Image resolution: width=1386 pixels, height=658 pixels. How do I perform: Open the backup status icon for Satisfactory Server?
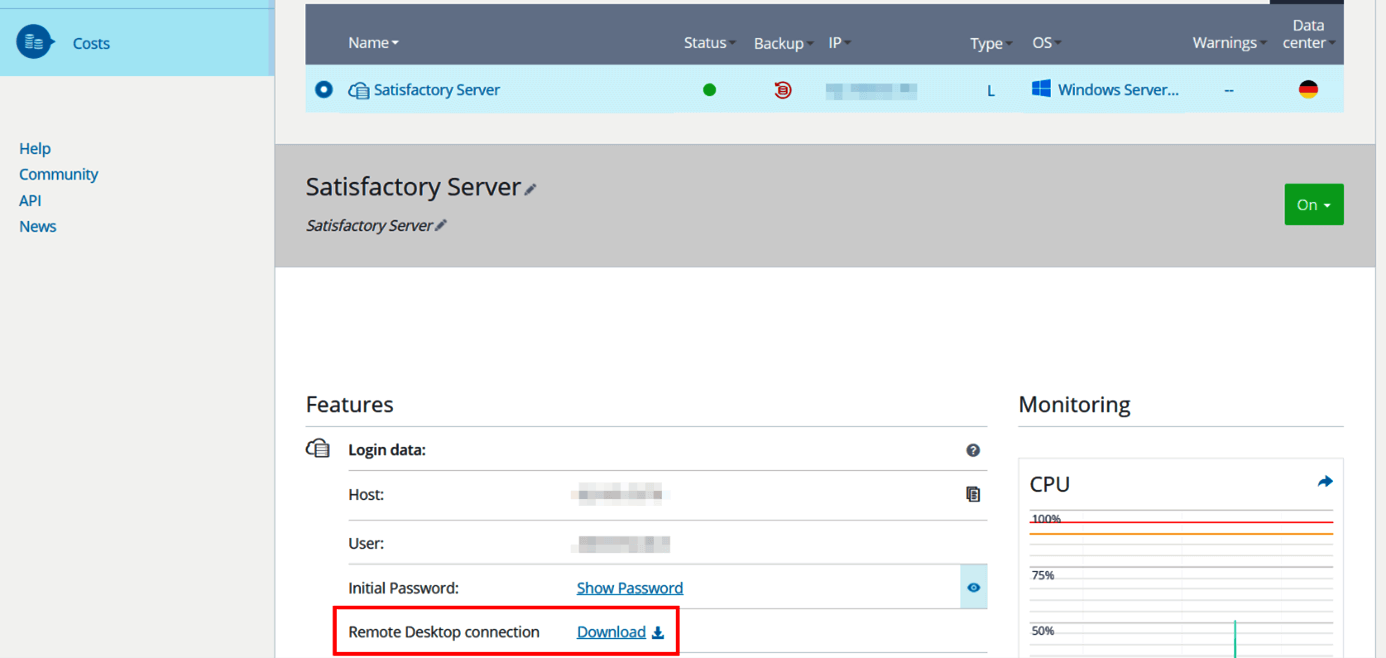pyautogui.click(x=781, y=89)
